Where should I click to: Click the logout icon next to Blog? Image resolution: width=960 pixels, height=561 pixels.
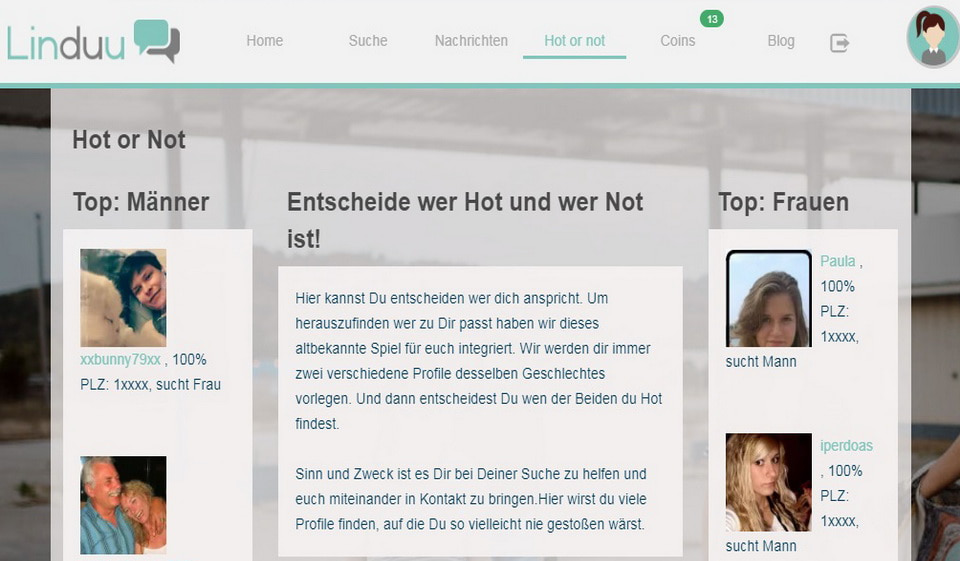[x=839, y=42]
